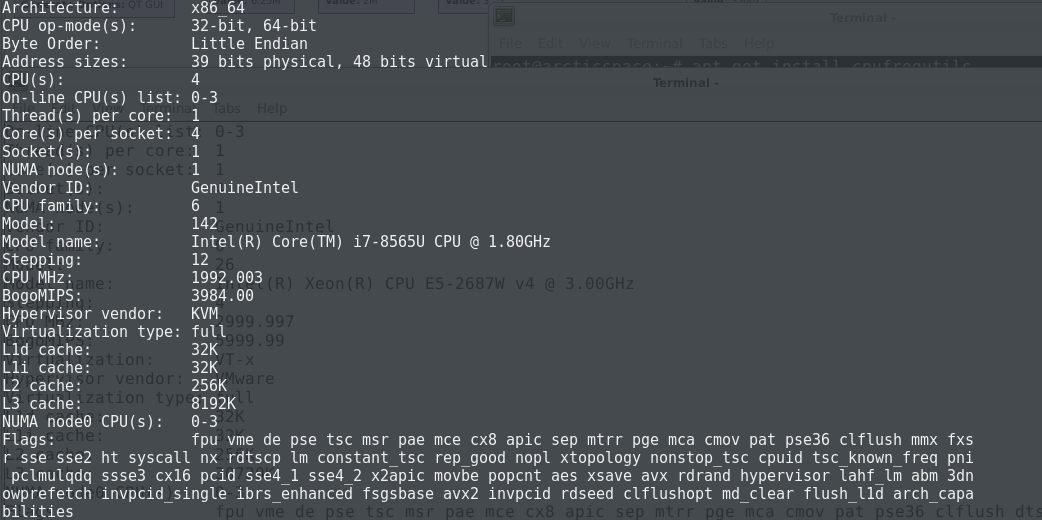Open Edit menu above the apt-get command
Image resolution: width=1042 pixels, height=520 pixels.
pyautogui.click(x=550, y=43)
